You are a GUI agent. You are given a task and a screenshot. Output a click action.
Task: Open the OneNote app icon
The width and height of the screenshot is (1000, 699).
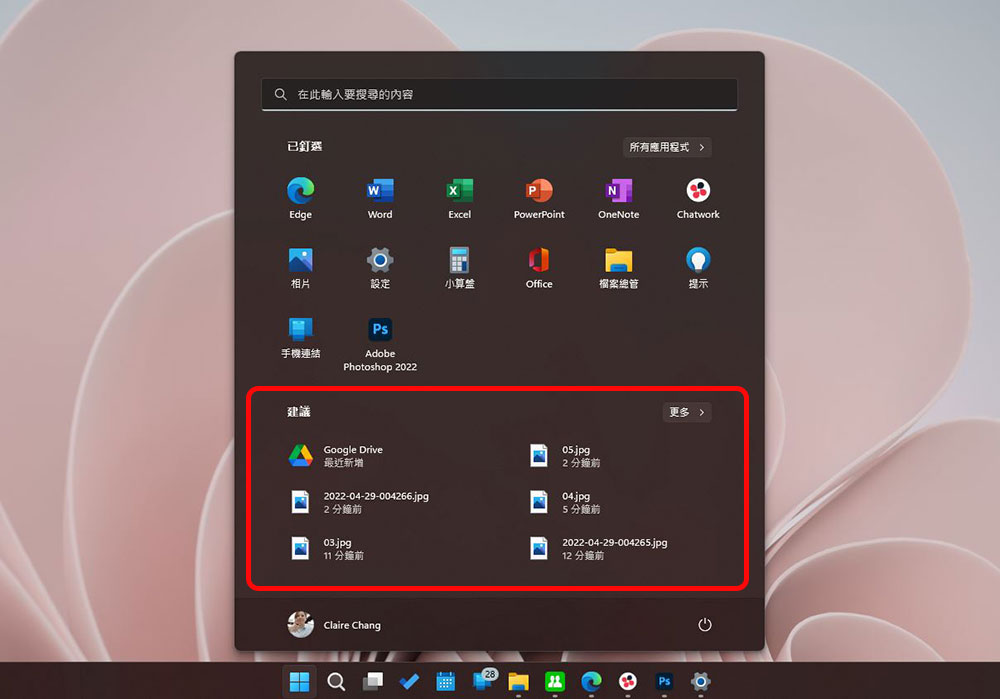pyautogui.click(x=619, y=198)
